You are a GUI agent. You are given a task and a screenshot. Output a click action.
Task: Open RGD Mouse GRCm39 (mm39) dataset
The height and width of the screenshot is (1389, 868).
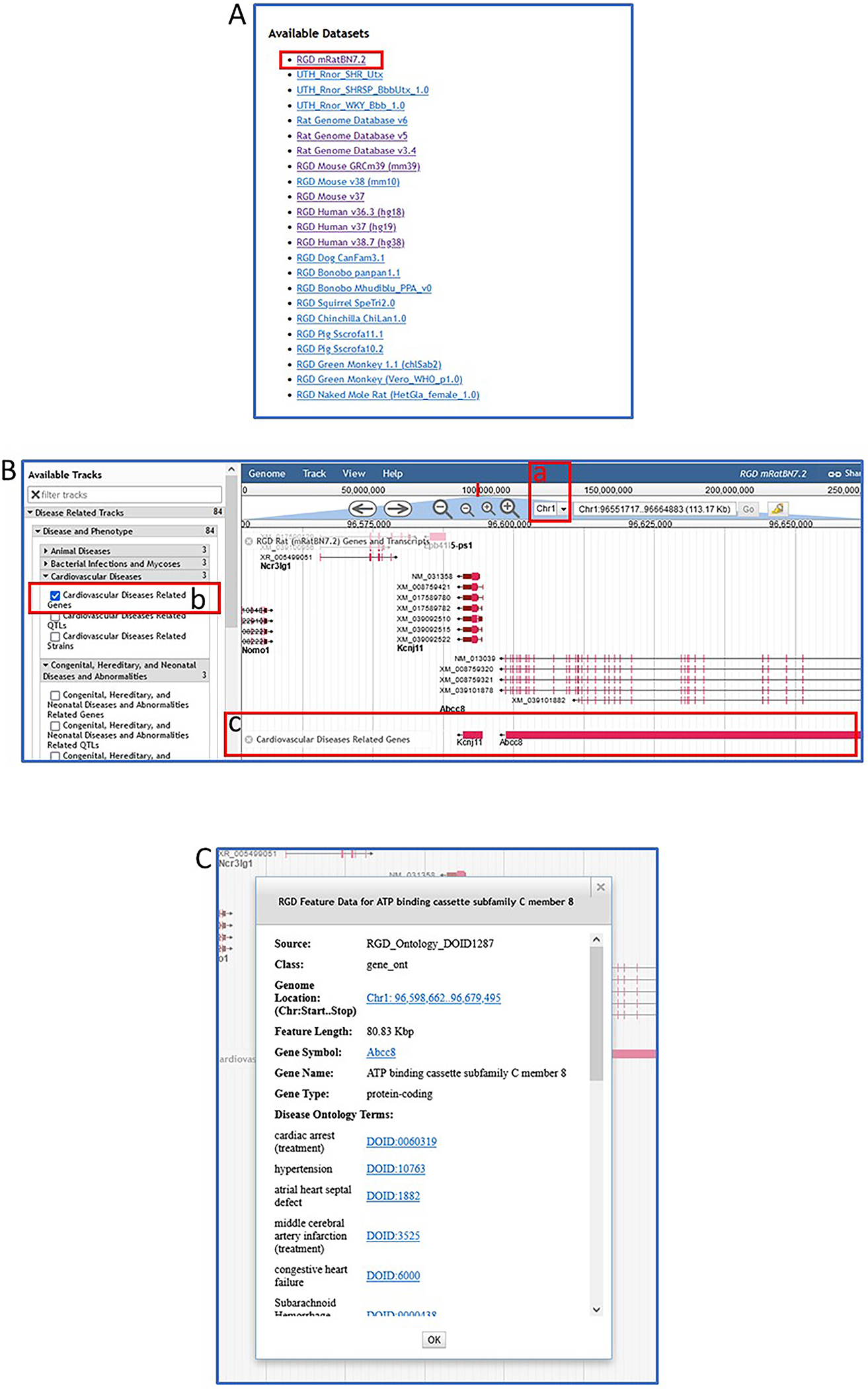coord(358,166)
